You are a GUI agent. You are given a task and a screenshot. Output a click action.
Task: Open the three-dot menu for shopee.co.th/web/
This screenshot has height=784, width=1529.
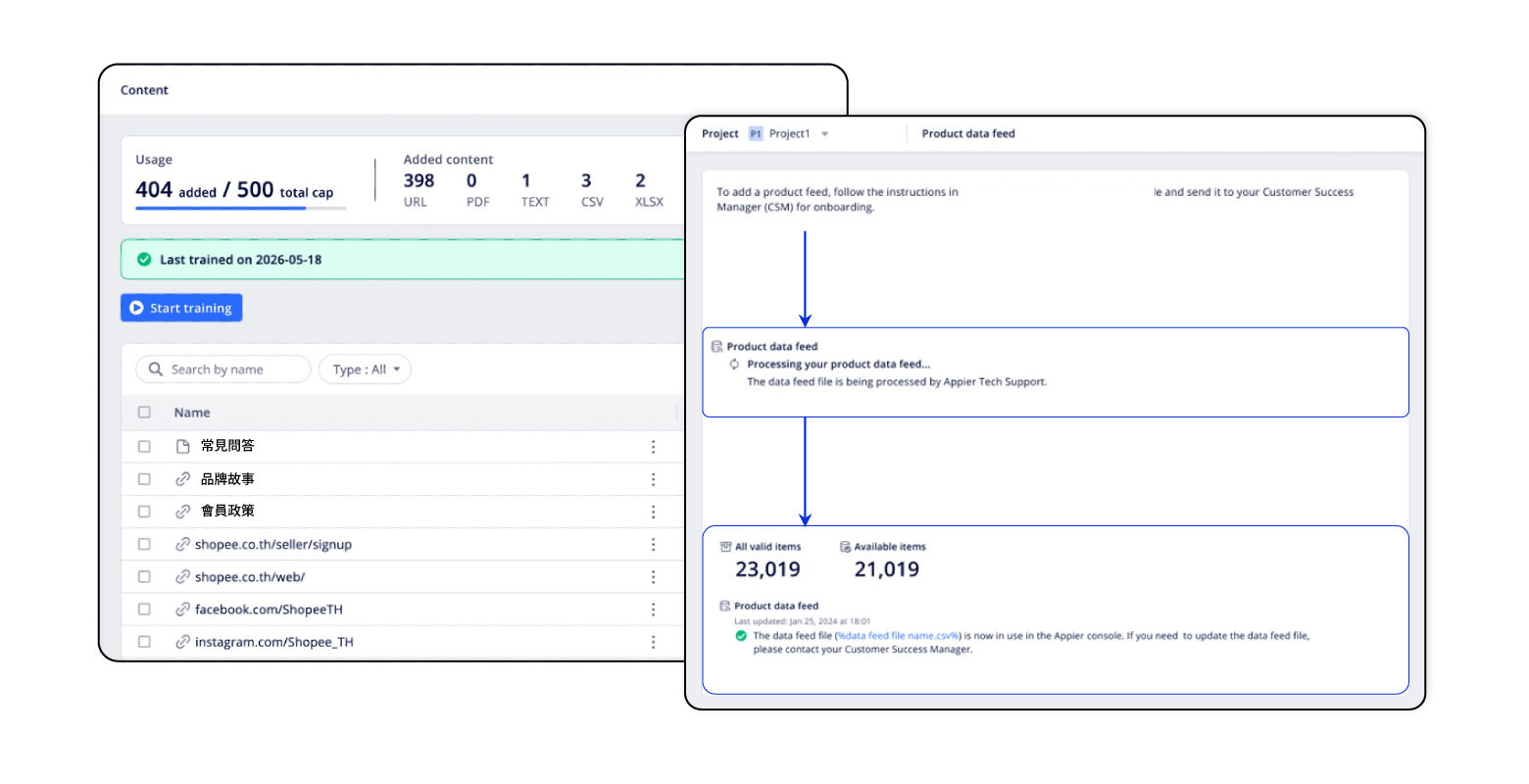pyautogui.click(x=653, y=577)
